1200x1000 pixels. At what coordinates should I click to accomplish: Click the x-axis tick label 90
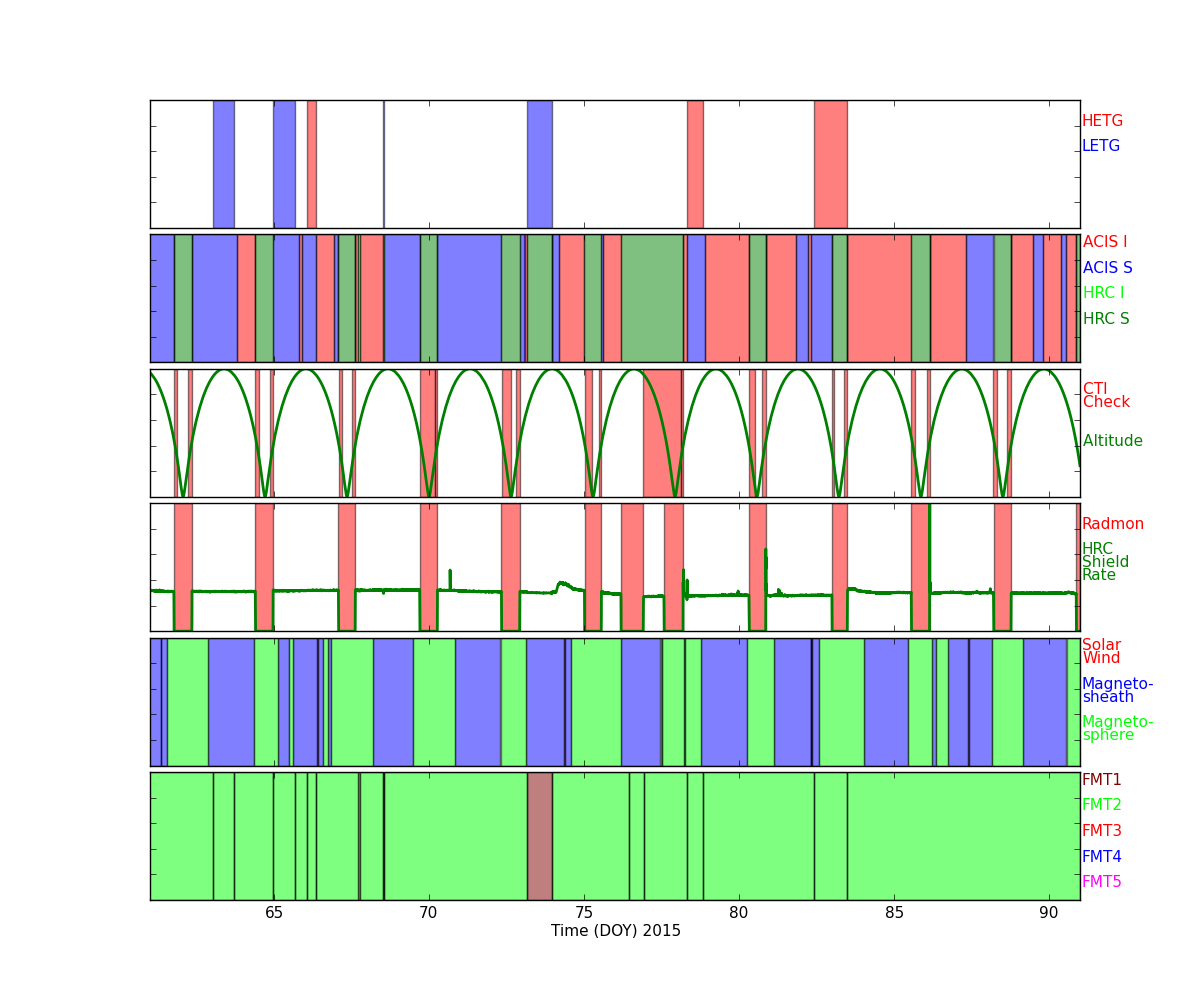pos(1048,913)
